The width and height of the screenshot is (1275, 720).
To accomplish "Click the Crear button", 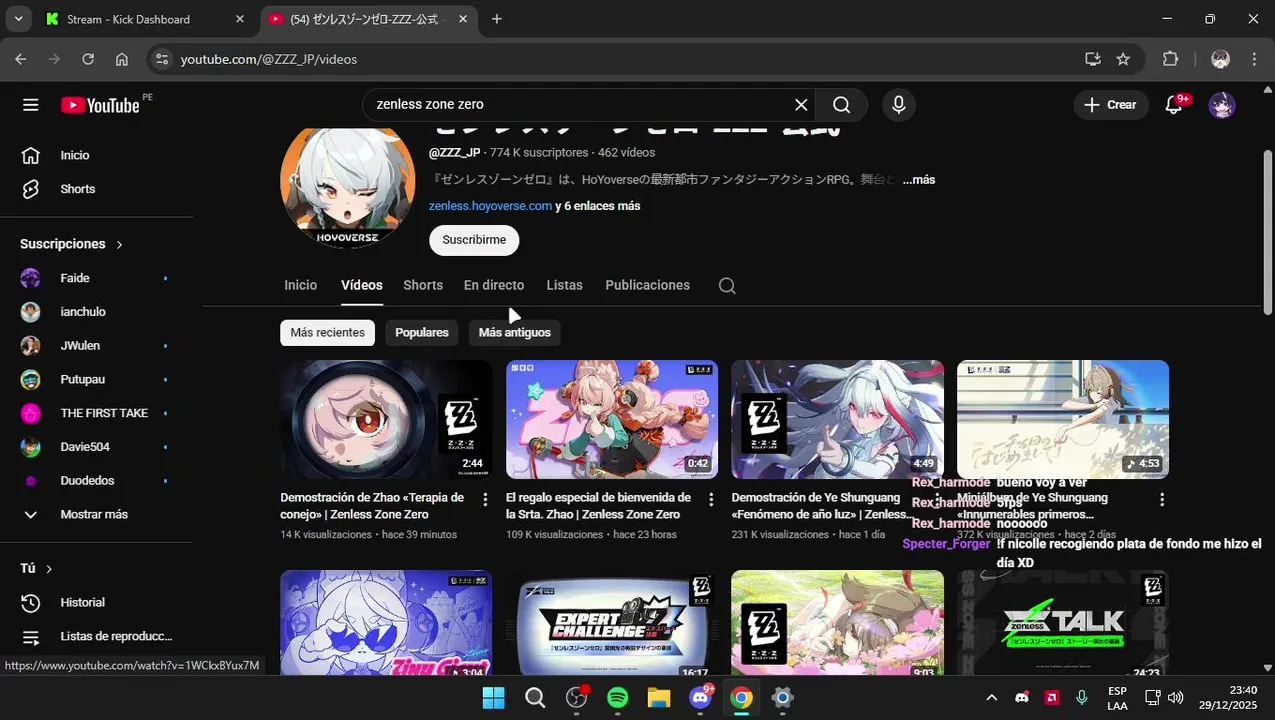I will (1110, 105).
